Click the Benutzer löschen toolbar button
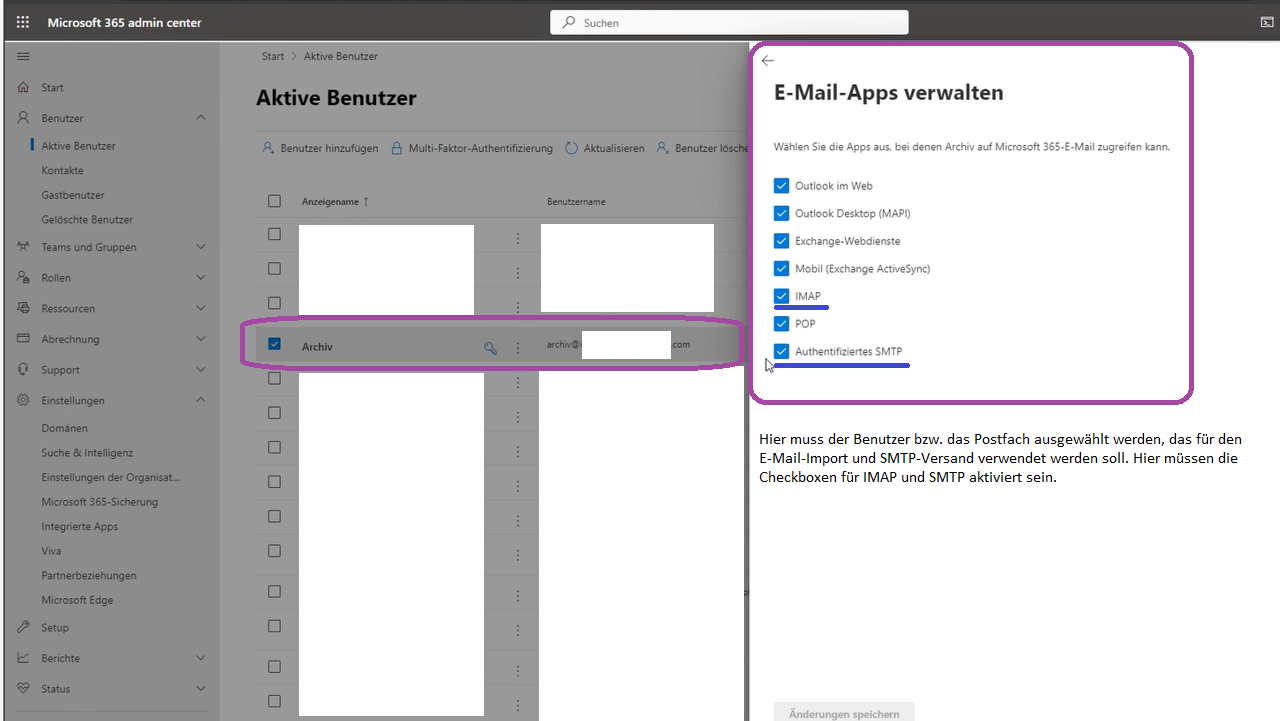 pos(702,148)
